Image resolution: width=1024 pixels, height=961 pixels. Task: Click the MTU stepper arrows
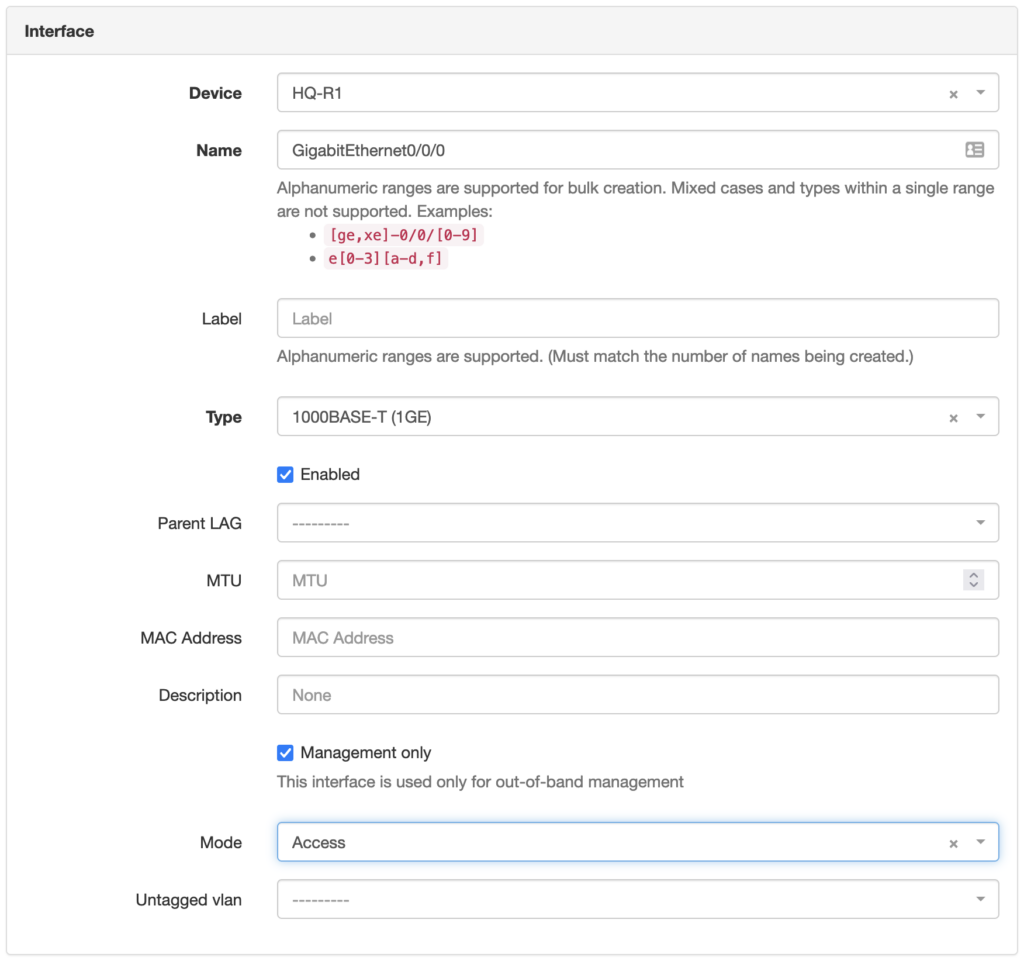[973, 580]
